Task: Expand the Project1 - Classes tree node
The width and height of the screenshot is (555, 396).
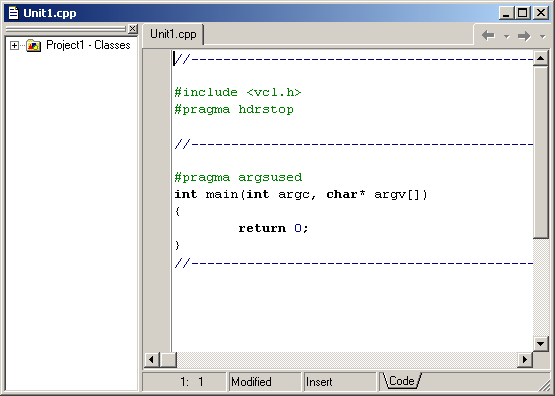Action: (x=14, y=46)
